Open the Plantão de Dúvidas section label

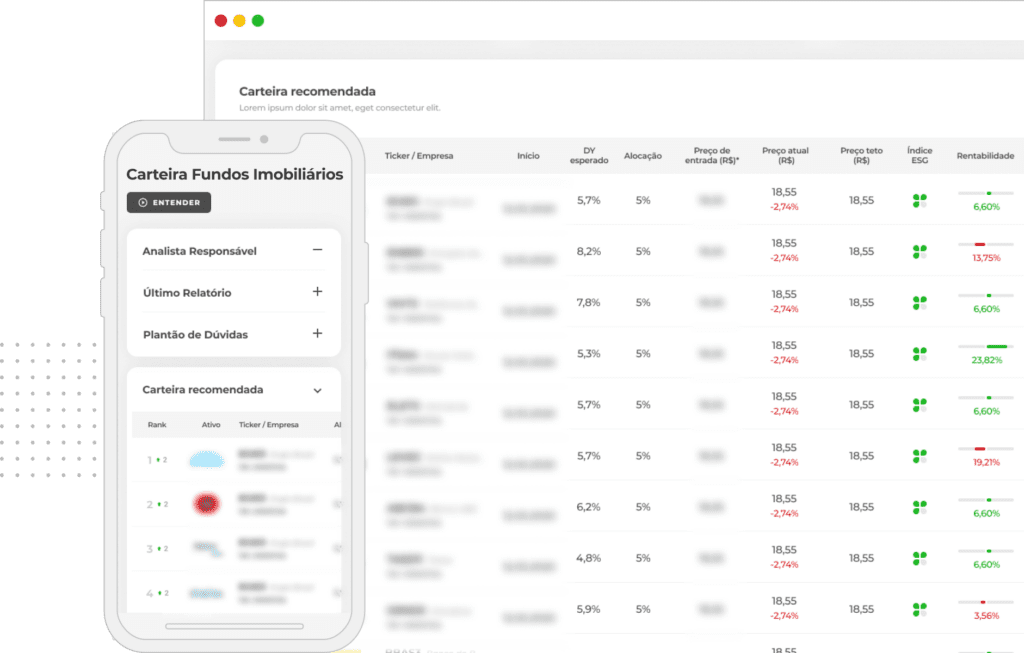(195, 334)
